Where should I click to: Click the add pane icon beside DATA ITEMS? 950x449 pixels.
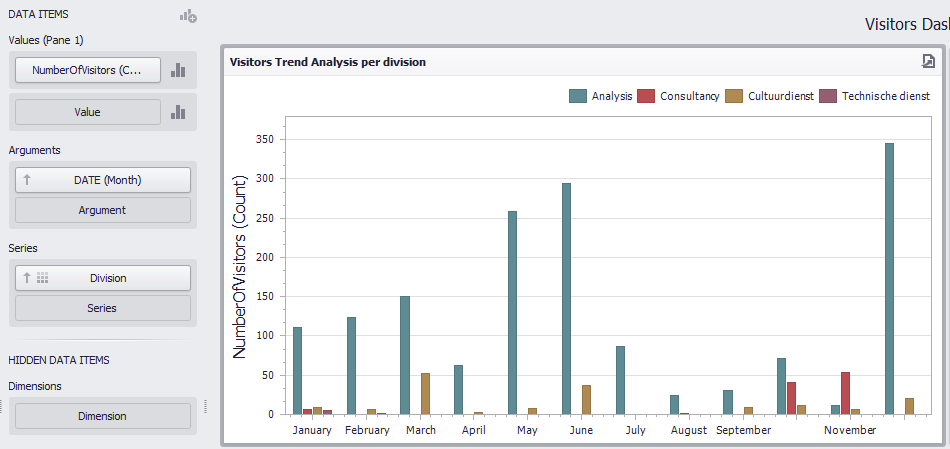click(188, 16)
